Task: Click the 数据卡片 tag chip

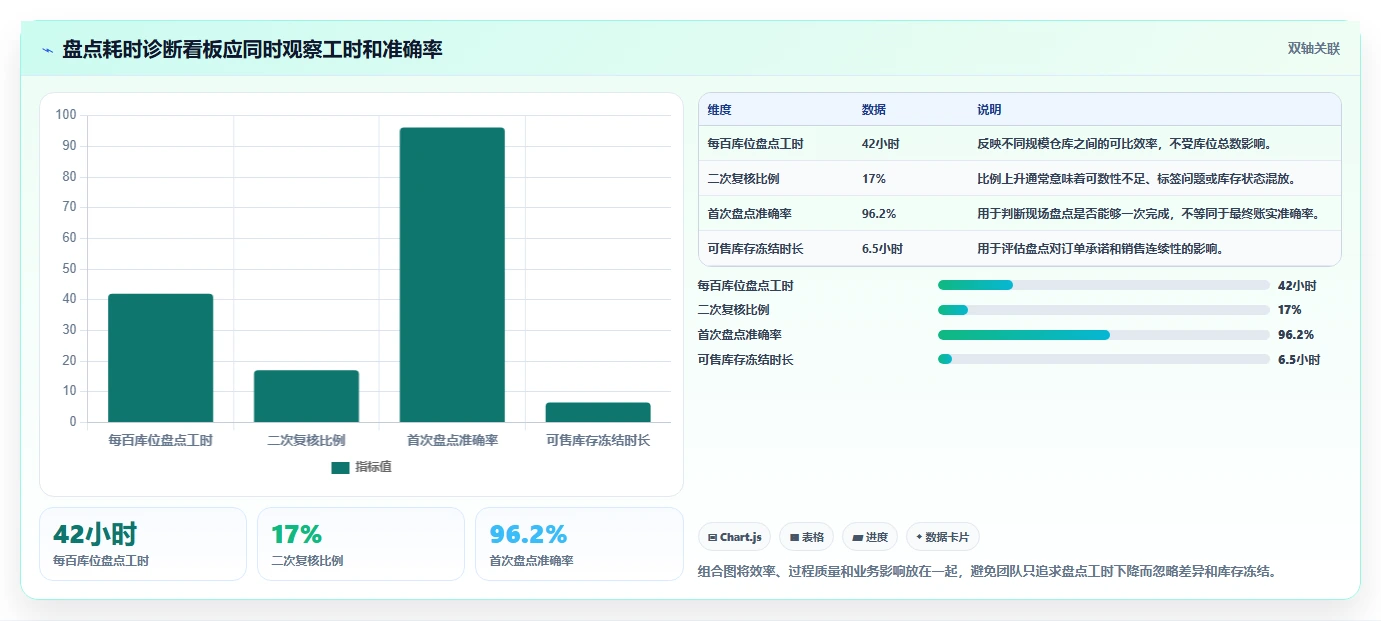Action: (x=943, y=537)
